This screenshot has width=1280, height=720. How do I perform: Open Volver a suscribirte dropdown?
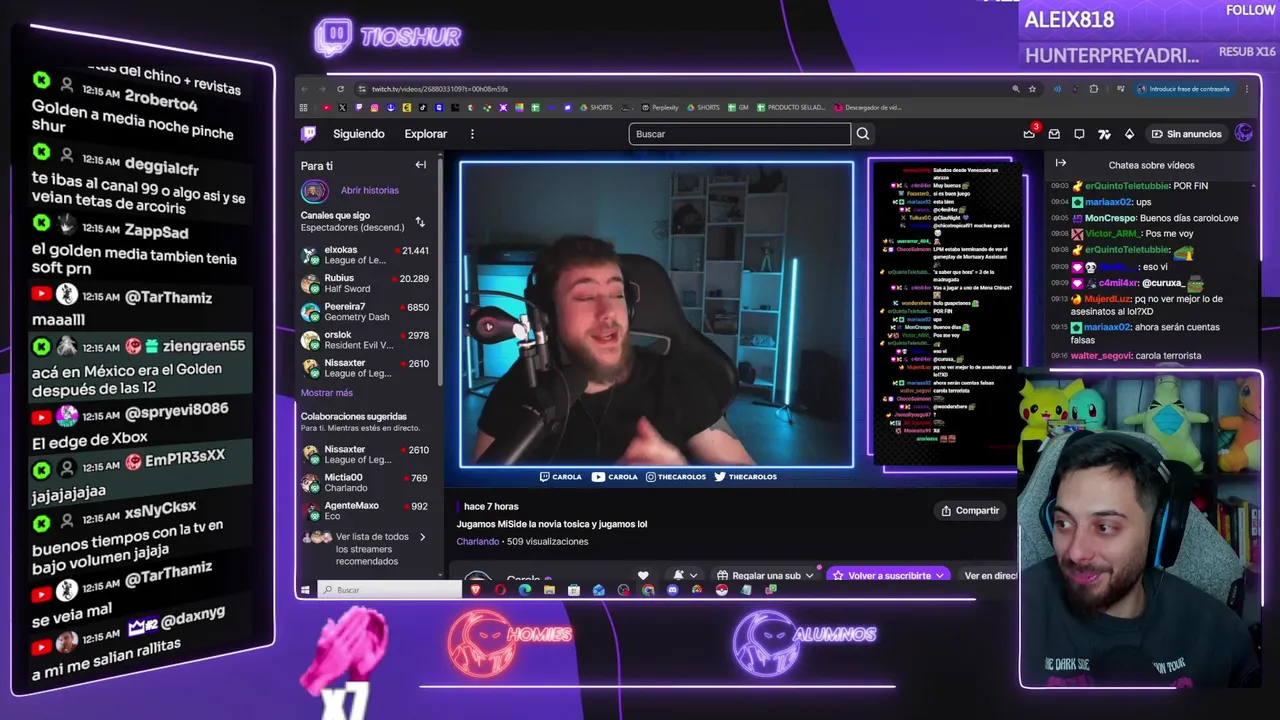tap(889, 575)
